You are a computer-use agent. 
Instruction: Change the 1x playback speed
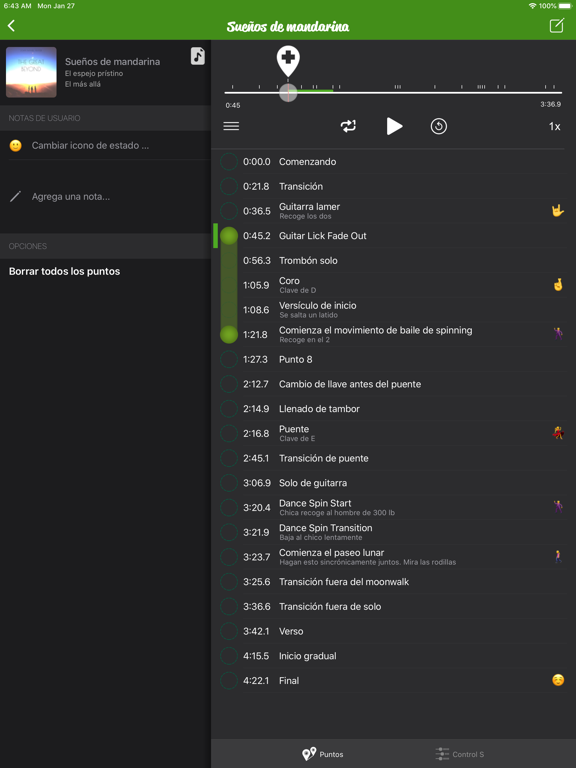point(554,126)
